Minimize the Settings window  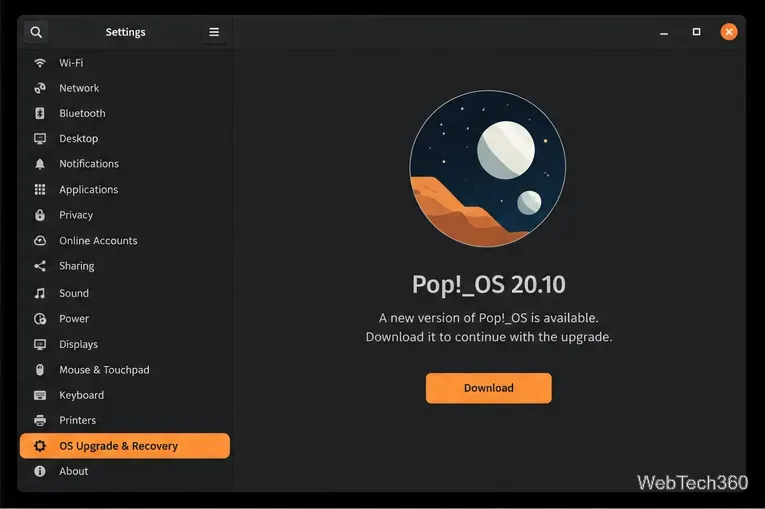[x=664, y=33]
